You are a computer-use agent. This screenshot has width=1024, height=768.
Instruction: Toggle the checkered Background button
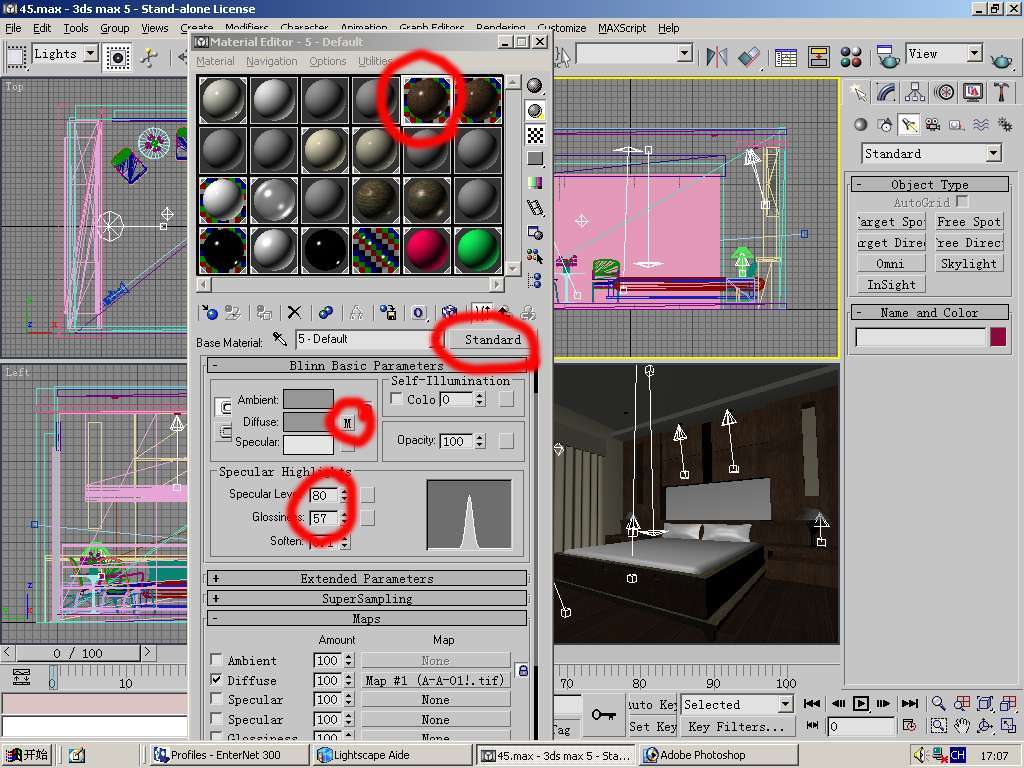pyautogui.click(x=535, y=135)
